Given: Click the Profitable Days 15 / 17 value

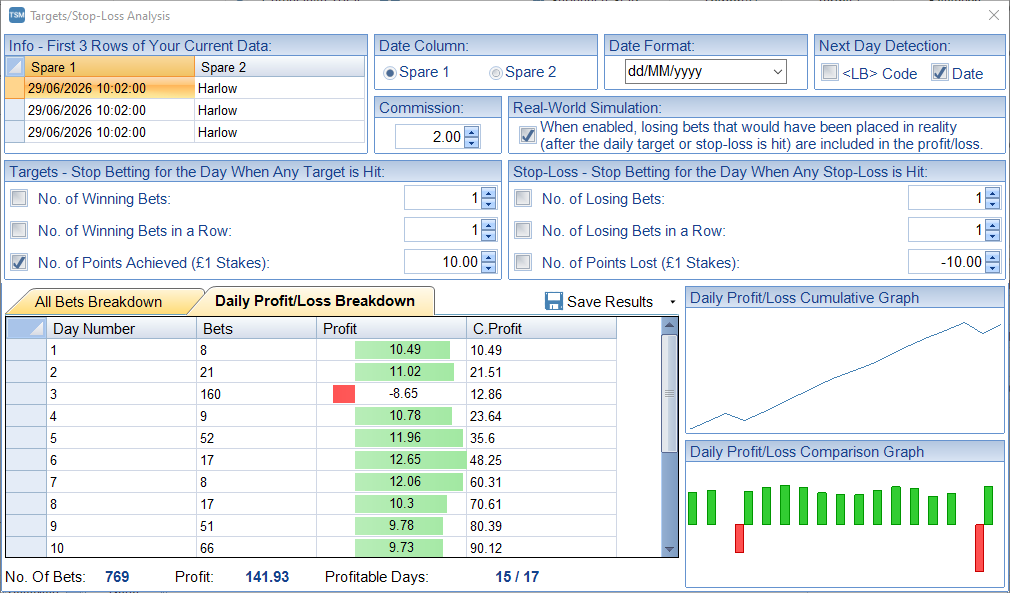Looking at the screenshot, I should click(x=517, y=577).
